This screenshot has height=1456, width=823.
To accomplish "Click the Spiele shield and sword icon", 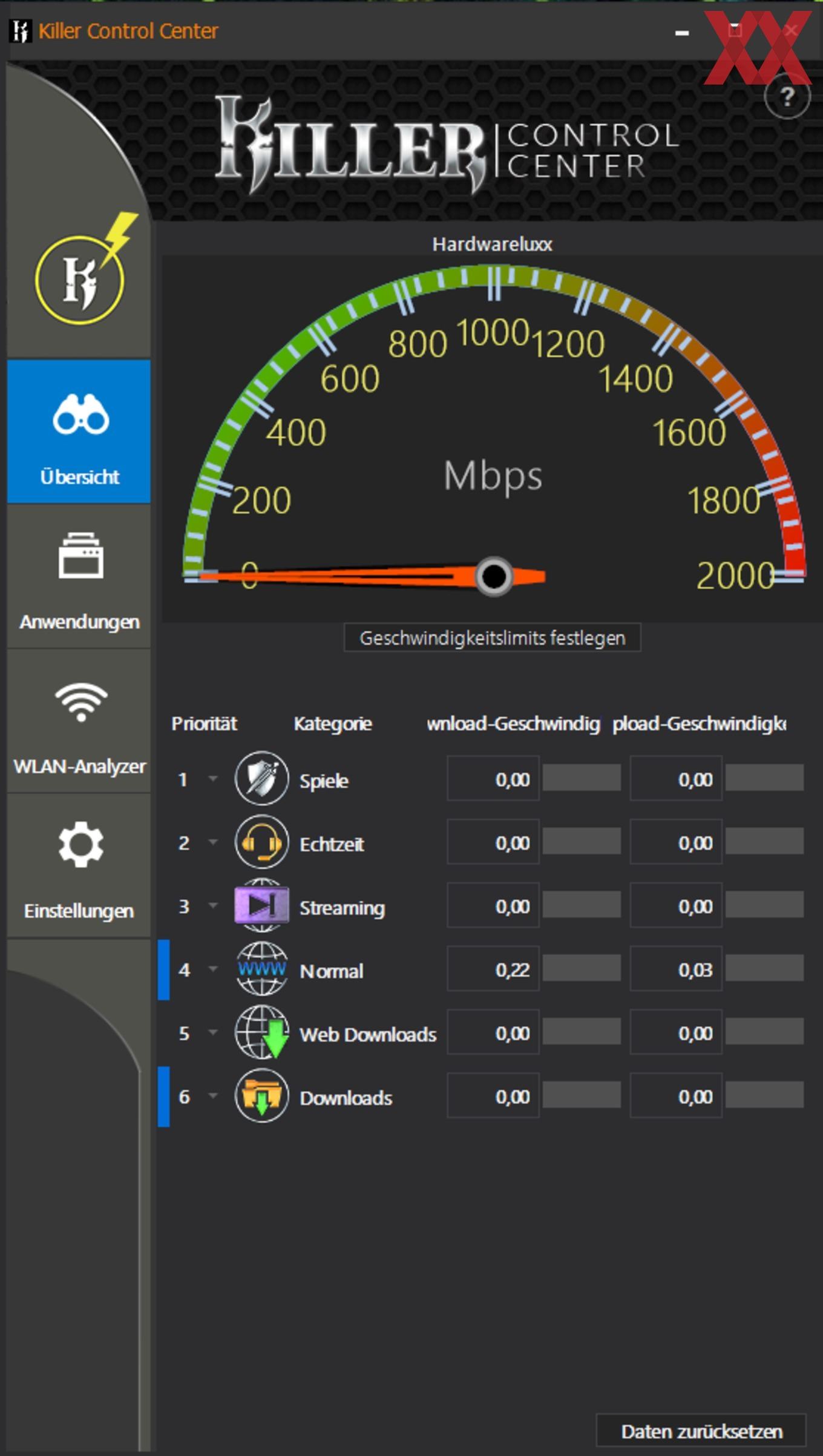I will click(x=261, y=778).
